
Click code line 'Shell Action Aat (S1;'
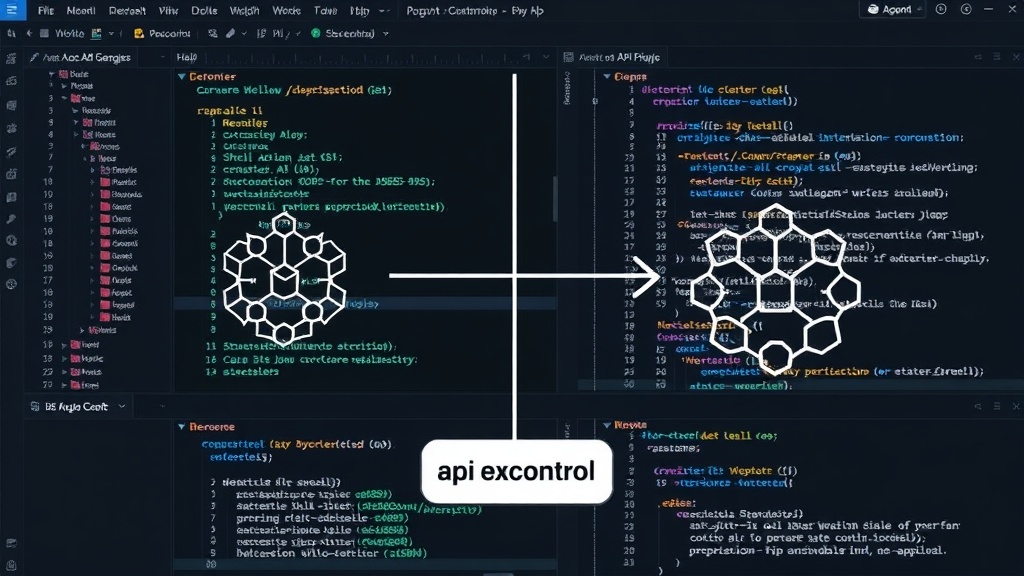(282, 157)
